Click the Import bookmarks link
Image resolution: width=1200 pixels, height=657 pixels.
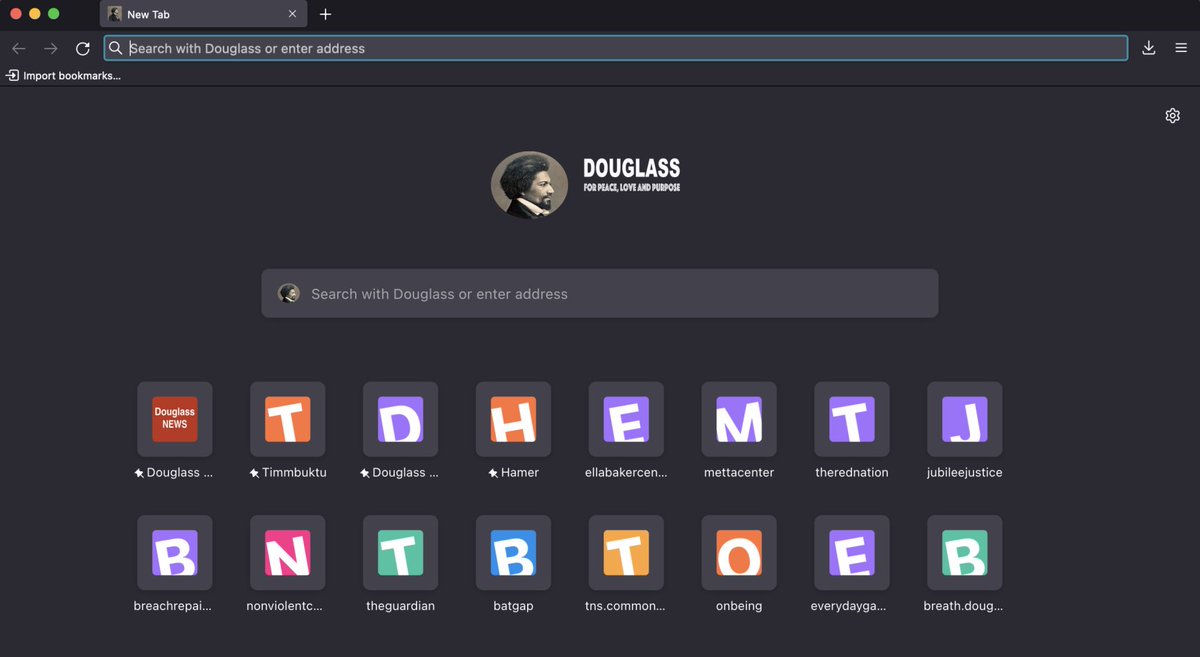63,75
